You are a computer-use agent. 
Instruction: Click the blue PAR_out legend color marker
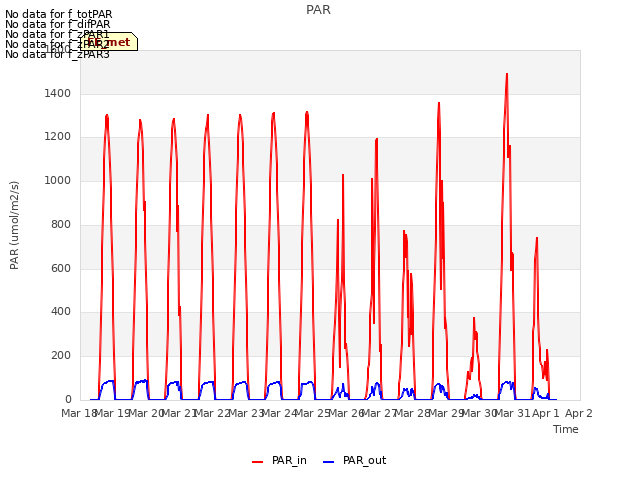(x=329, y=462)
